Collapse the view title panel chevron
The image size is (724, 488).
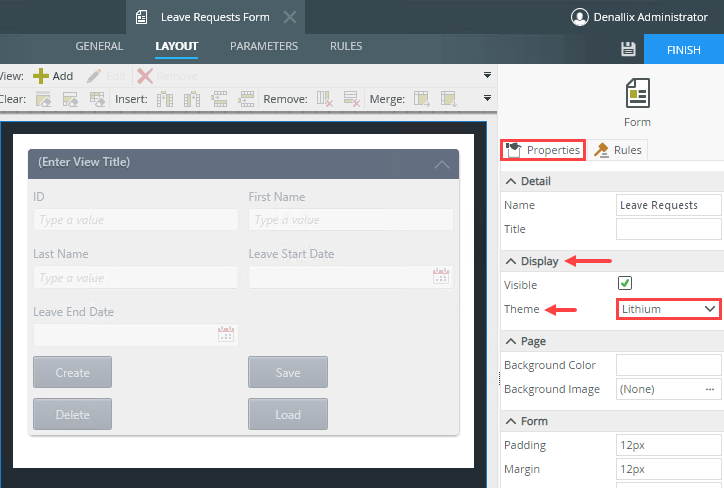coord(442,164)
